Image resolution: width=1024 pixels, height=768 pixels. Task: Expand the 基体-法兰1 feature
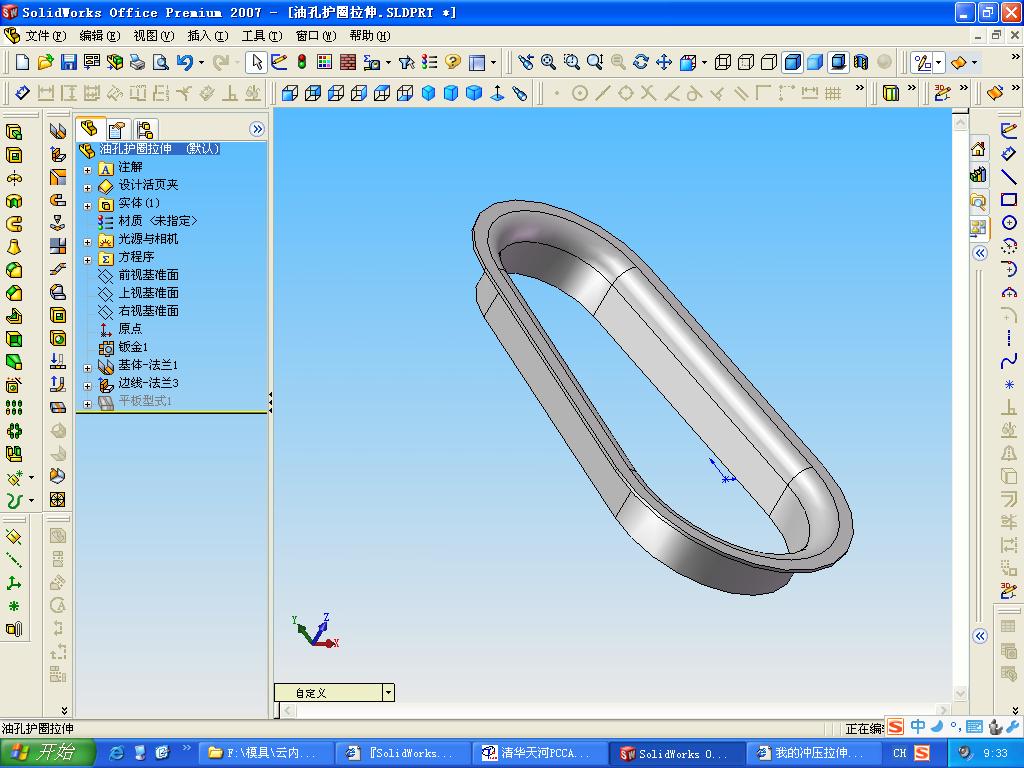click(88, 368)
